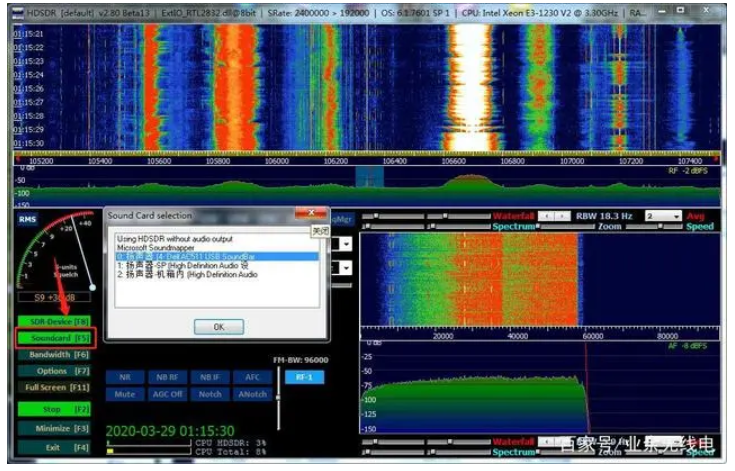Open Bandwidth [F6] settings
Image resolution: width=735 pixels, height=471 pixels.
[x=53, y=354]
